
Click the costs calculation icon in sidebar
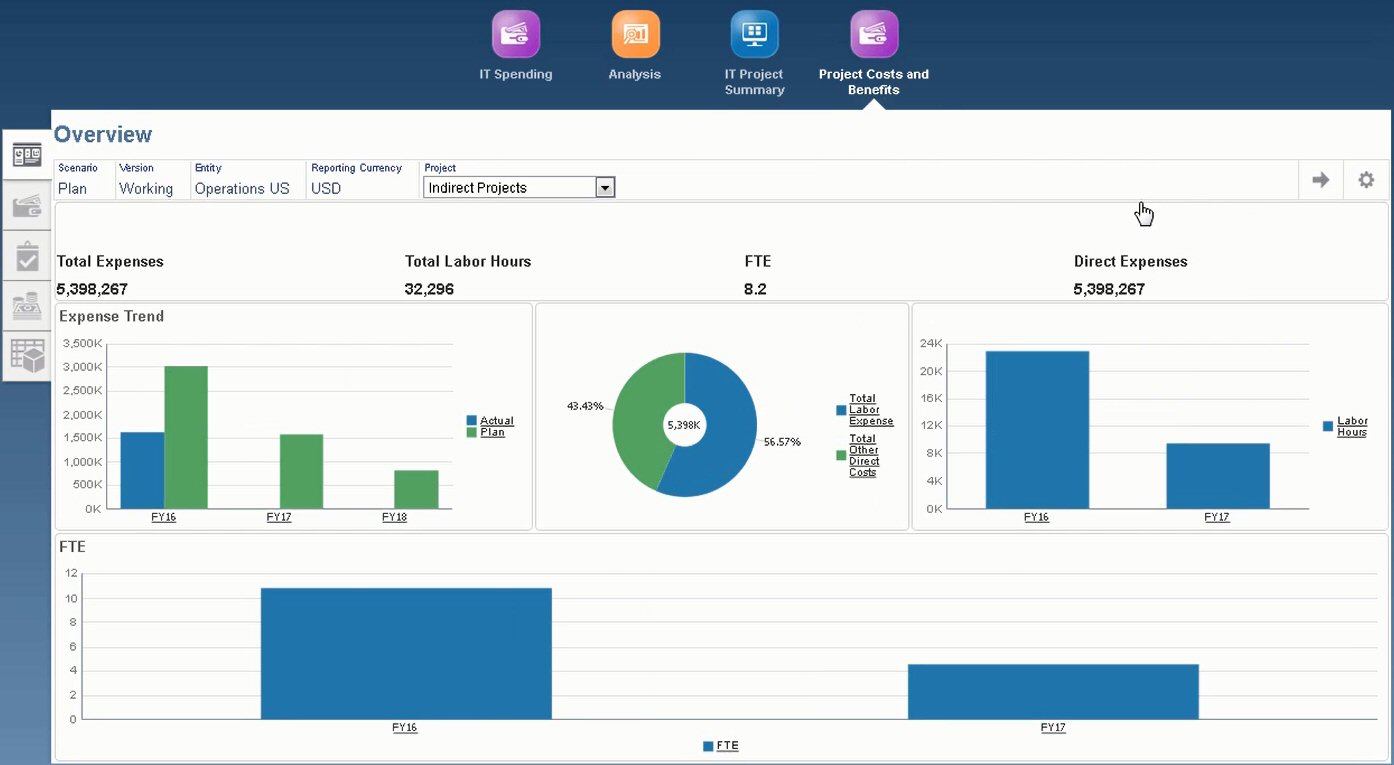pos(25,305)
